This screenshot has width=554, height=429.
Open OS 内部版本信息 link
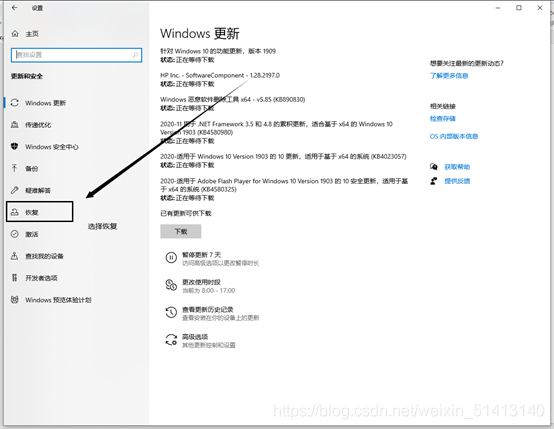454,136
